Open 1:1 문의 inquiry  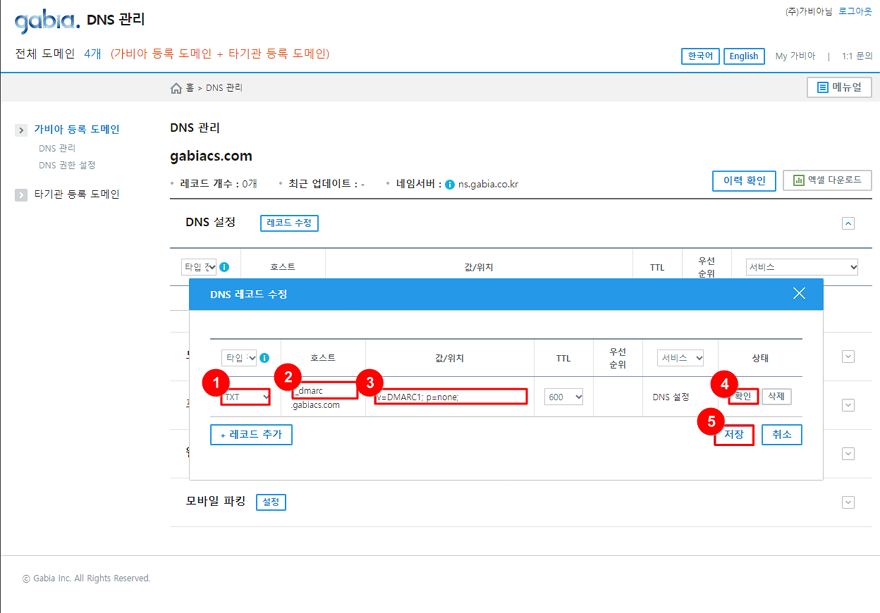(857, 56)
